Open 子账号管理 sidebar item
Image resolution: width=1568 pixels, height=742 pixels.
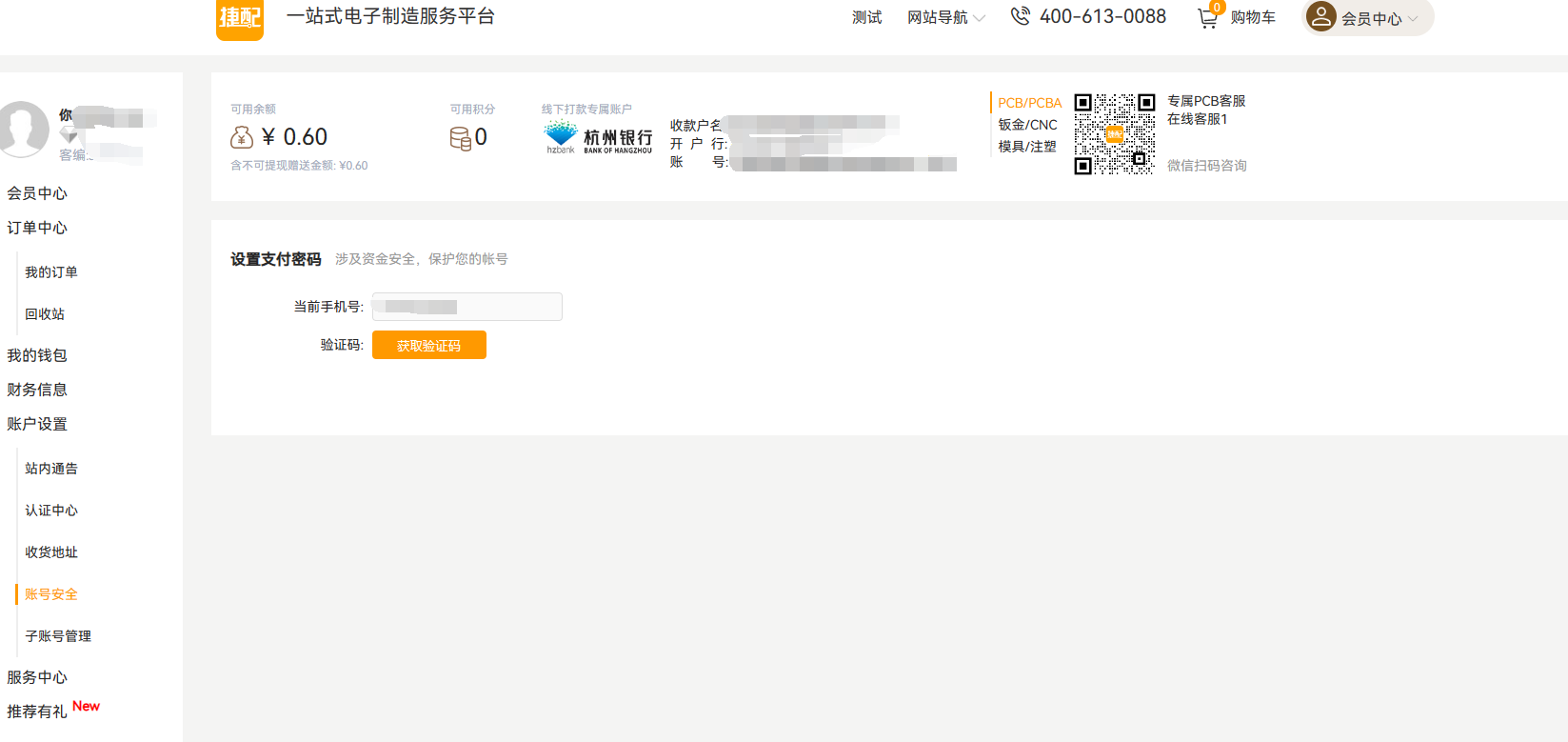click(x=58, y=636)
